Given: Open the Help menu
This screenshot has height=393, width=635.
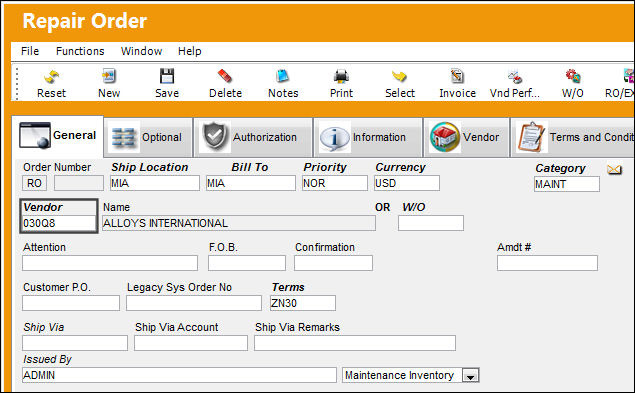Looking at the screenshot, I should [190, 51].
